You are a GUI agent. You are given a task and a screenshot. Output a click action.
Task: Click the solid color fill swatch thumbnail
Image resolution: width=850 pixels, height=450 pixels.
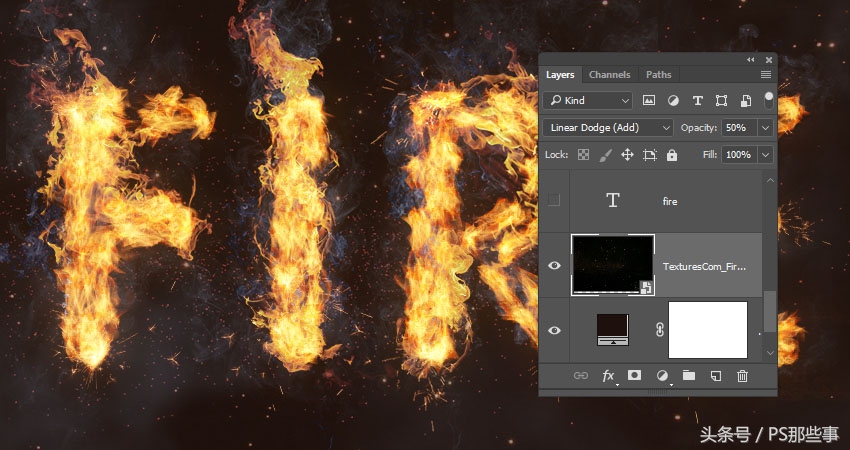coord(613,330)
